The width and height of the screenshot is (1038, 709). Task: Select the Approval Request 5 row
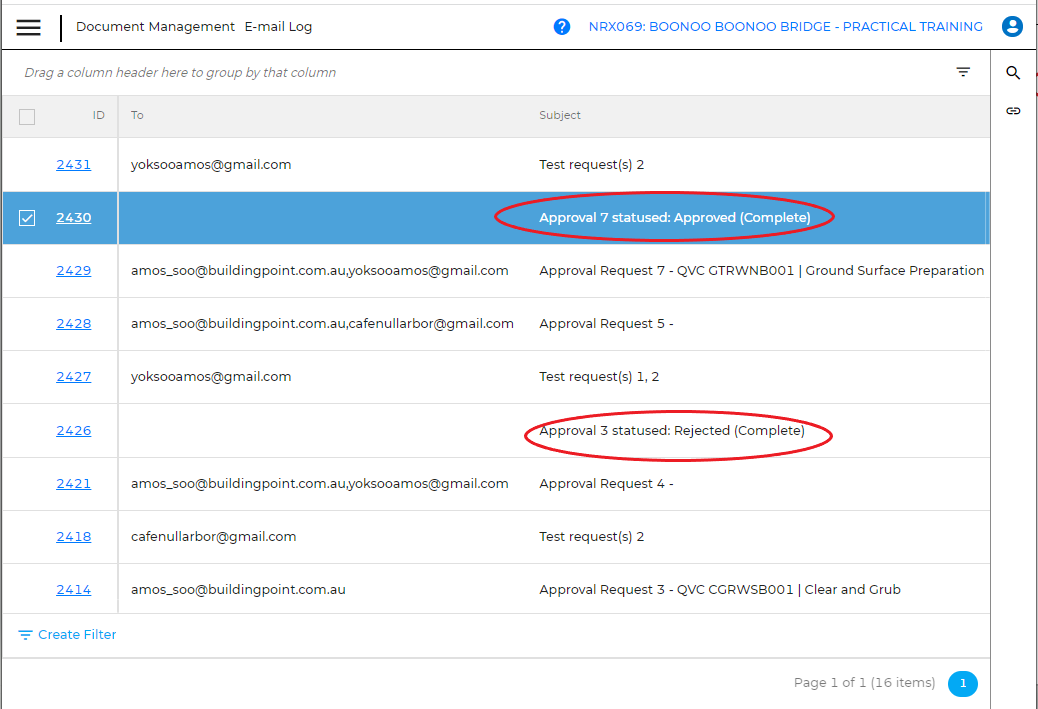[606, 324]
